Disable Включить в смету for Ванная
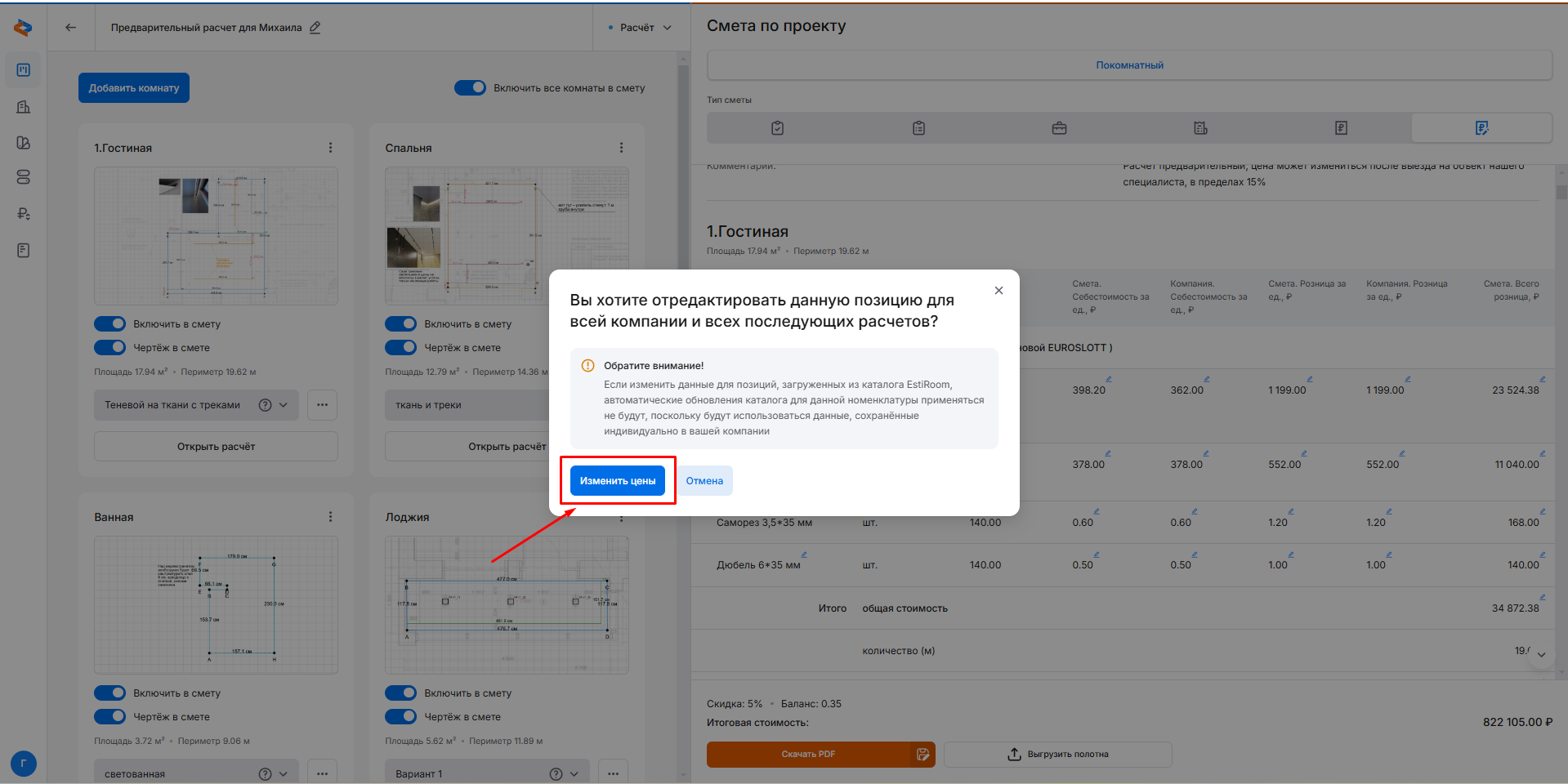The height and width of the screenshot is (784, 1568). [x=110, y=693]
